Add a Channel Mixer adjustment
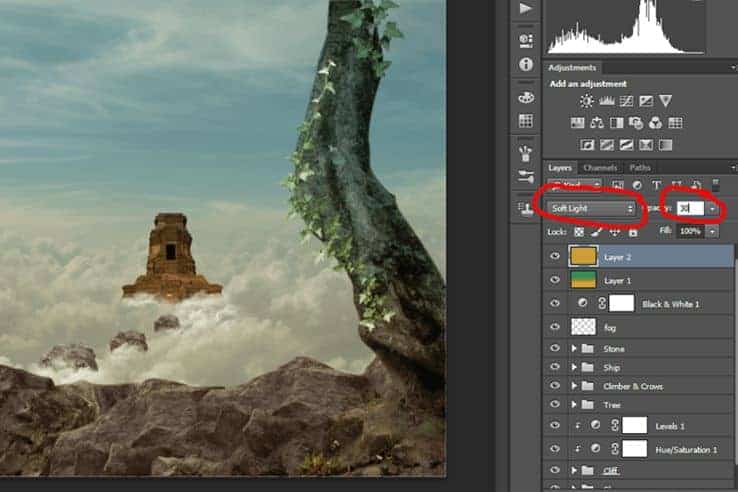Image resolution: width=738 pixels, height=492 pixels. tap(655, 123)
